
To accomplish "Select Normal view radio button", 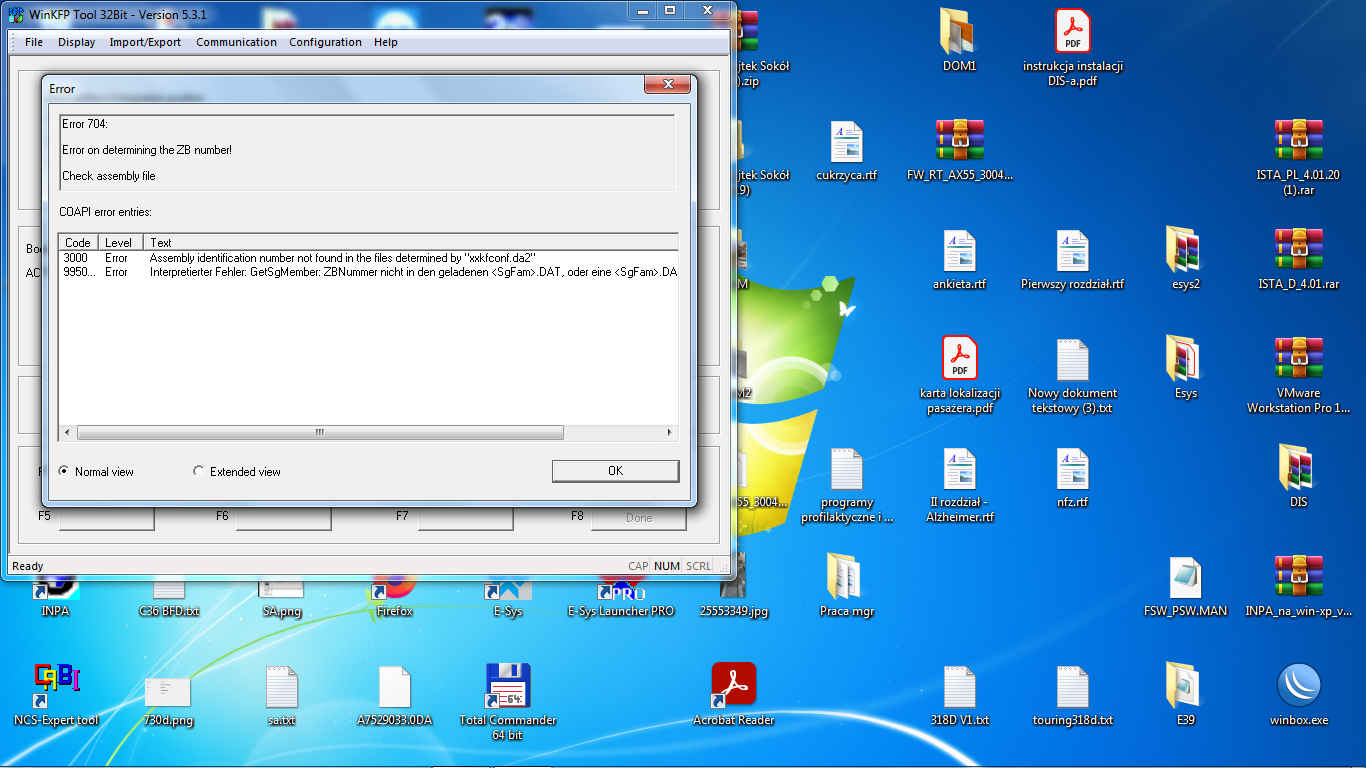I will tap(64, 471).
